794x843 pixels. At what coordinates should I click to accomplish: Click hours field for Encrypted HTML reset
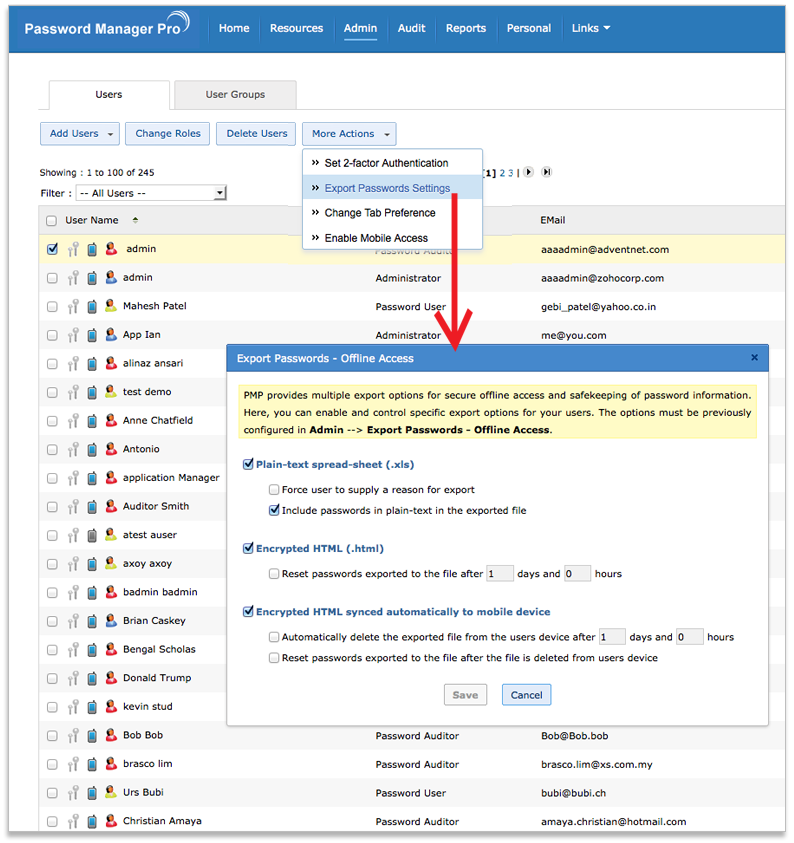pyautogui.click(x=577, y=574)
